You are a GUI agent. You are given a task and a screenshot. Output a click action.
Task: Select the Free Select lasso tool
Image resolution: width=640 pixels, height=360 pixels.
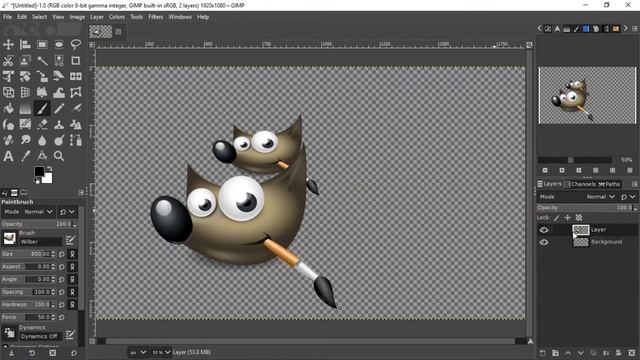tap(76, 44)
